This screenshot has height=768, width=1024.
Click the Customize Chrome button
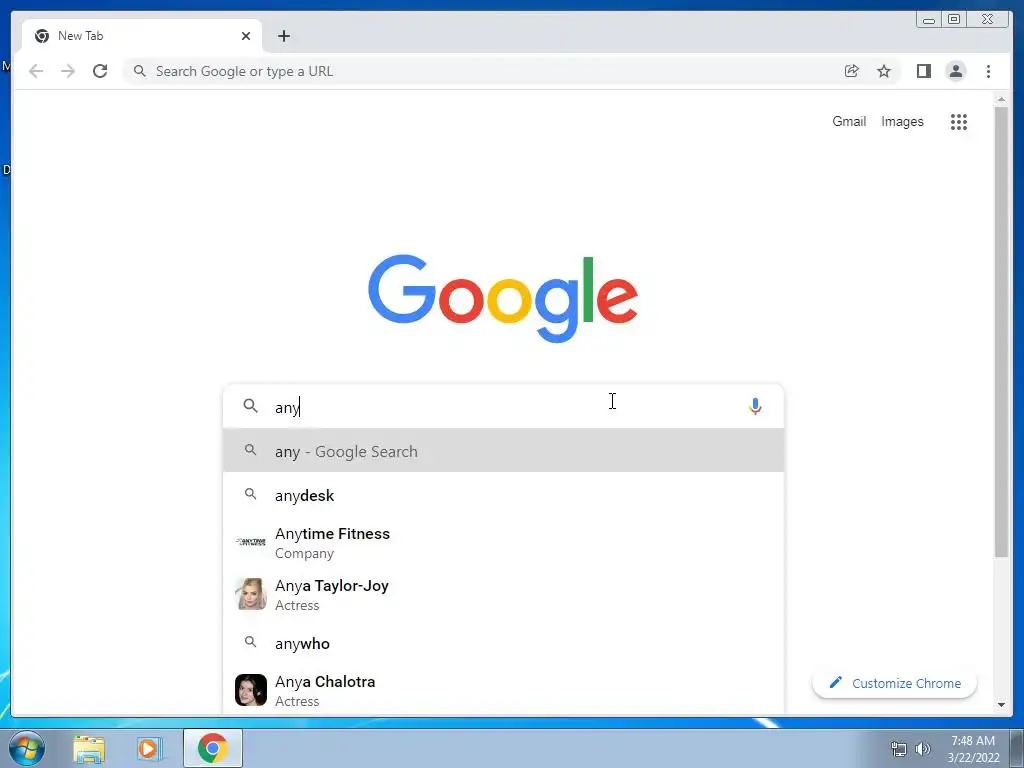tap(895, 683)
